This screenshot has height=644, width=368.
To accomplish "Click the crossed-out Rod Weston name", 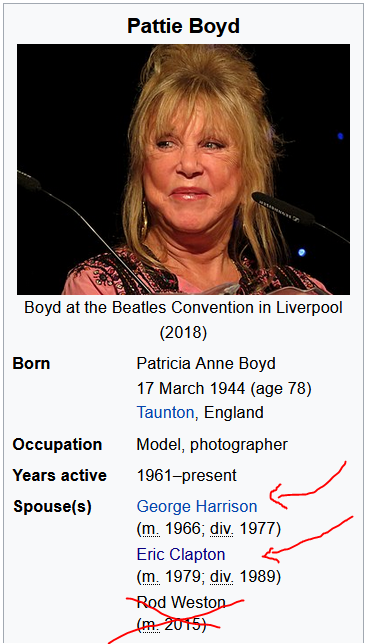I will tap(181, 603).
